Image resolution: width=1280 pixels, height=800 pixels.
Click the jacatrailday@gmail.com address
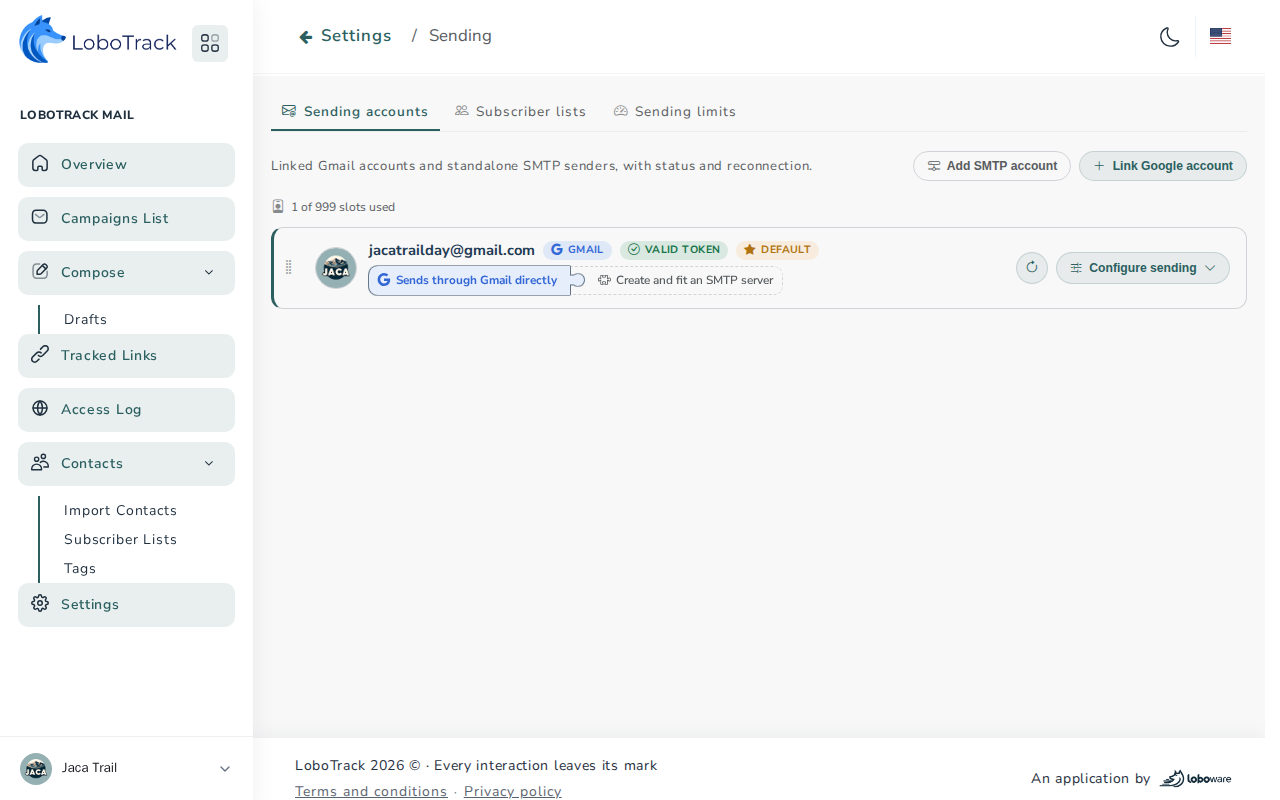tap(452, 250)
